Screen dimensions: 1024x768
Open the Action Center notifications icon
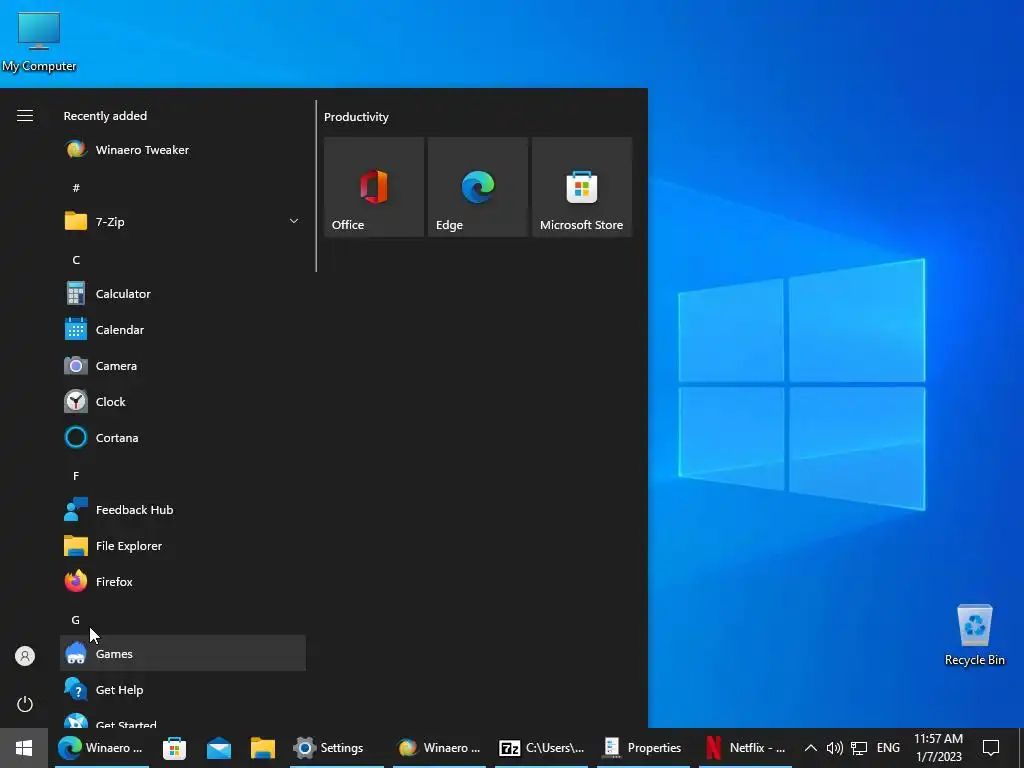(x=991, y=748)
